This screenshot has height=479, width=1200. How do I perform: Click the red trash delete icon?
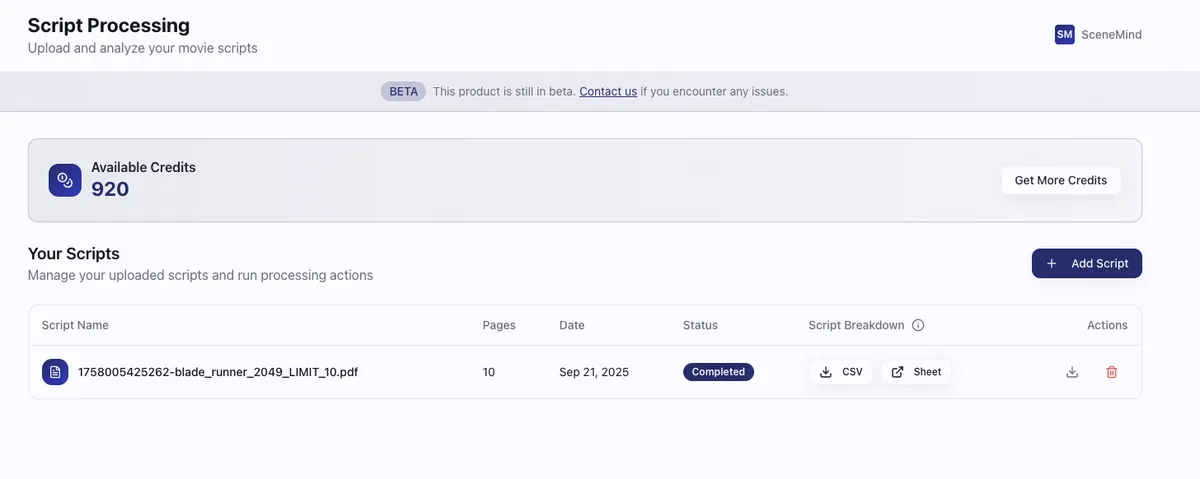pos(1111,372)
